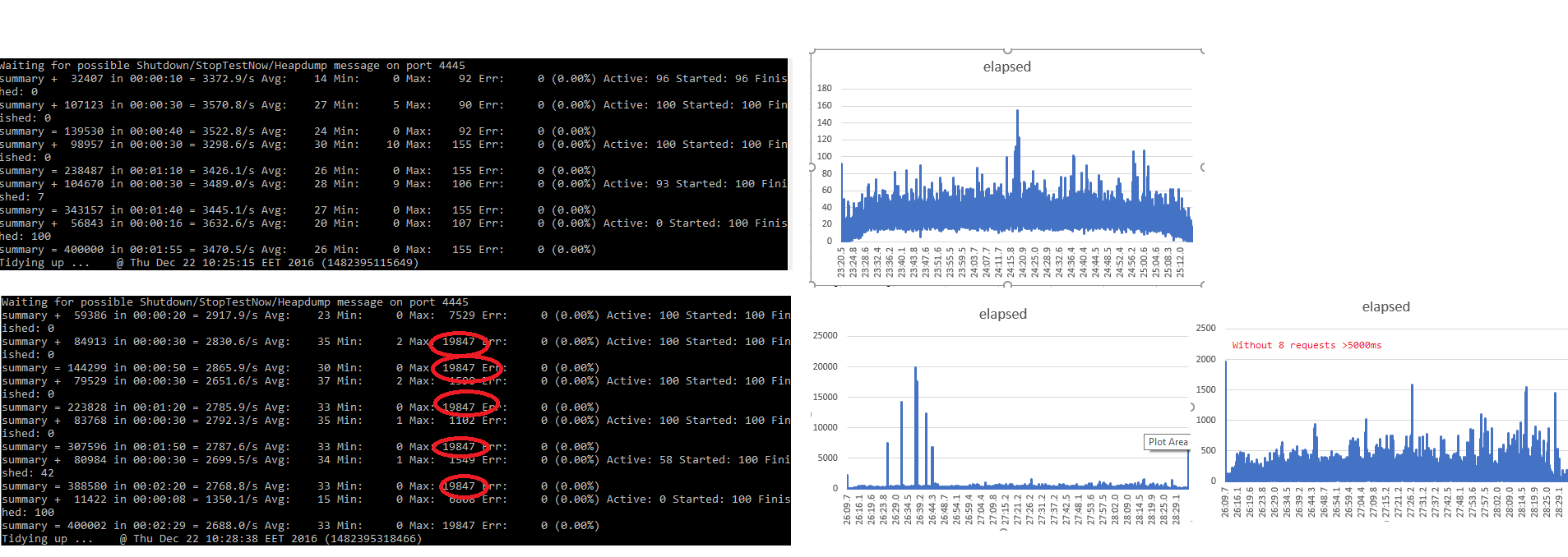The width and height of the screenshot is (1568, 557).
Task: Click the "summary = 400000" total line
Action: pos(298,249)
